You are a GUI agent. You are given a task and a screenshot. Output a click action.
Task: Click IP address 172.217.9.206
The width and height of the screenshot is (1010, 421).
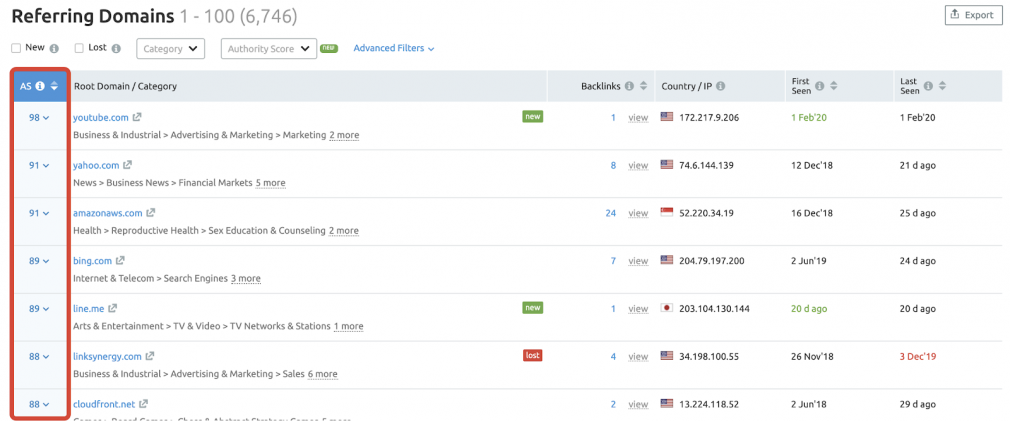pyautogui.click(x=707, y=118)
